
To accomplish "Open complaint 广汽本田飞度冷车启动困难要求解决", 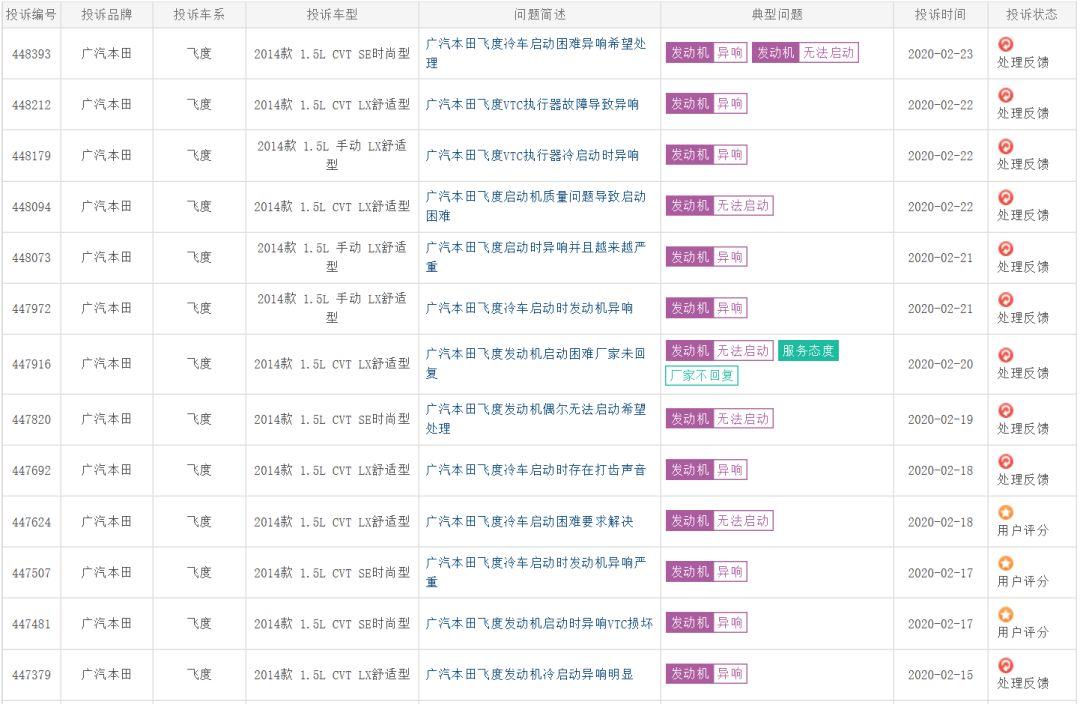I will [529, 521].
